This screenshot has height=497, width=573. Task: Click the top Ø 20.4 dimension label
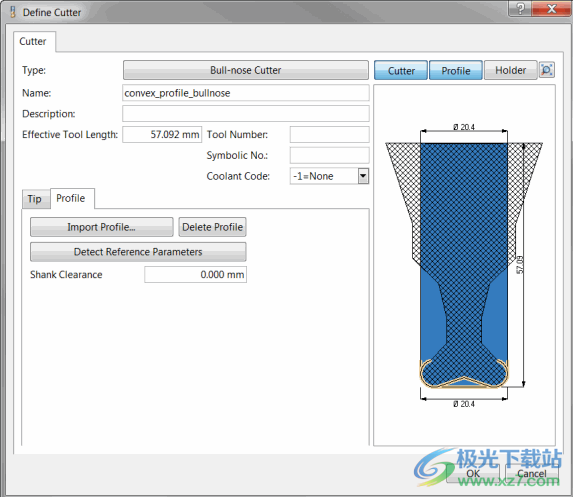click(x=464, y=127)
